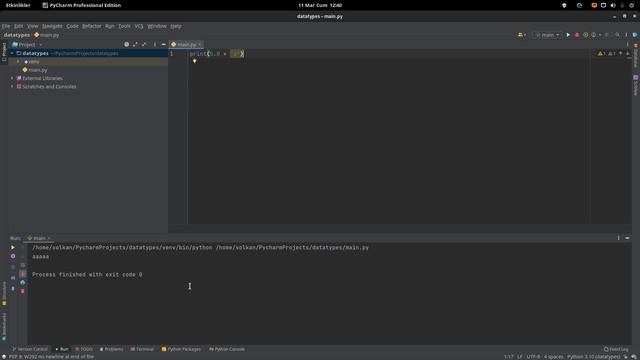Open the Refactor menu
Viewport: 640px width, 360px height.
(x=92, y=26)
